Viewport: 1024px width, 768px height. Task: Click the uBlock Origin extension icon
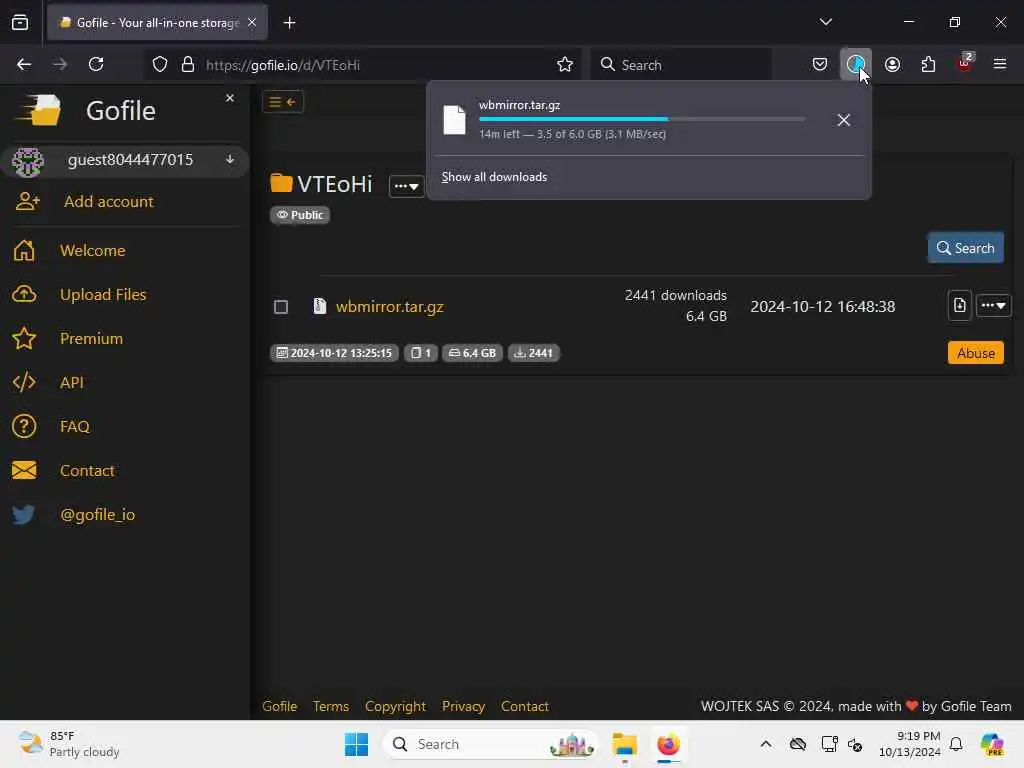[965, 64]
